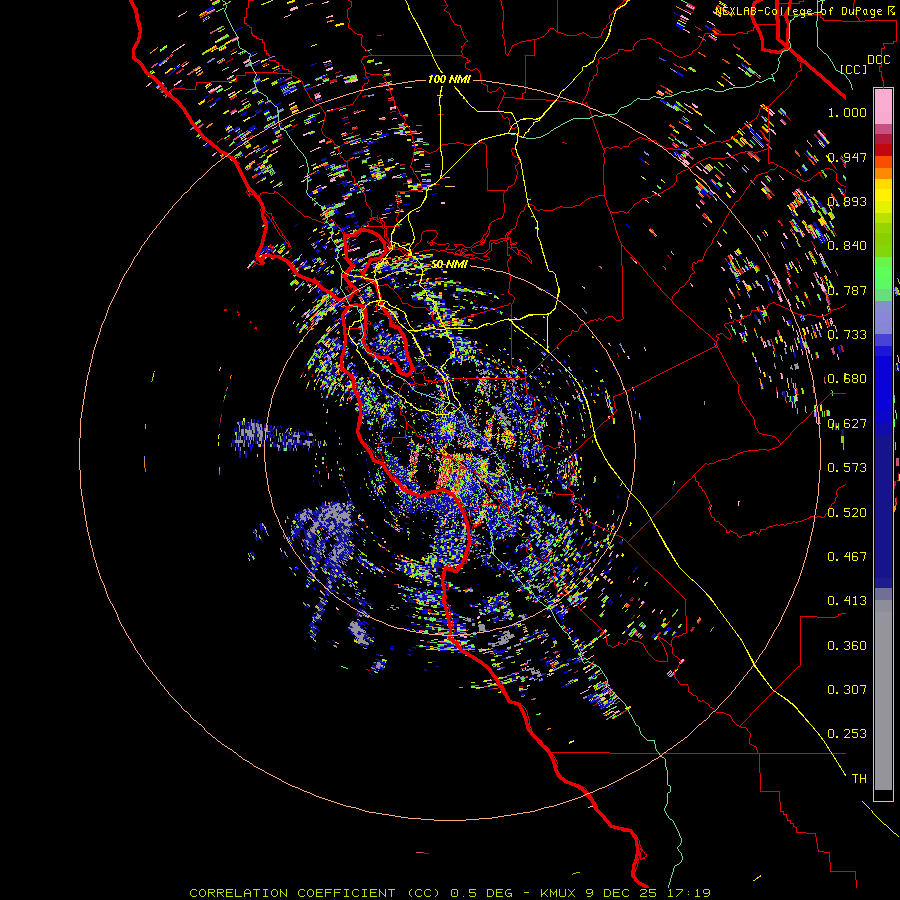Click the 0.947 color scale label
The height and width of the screenshot is (900, 900).
(847, 157)
